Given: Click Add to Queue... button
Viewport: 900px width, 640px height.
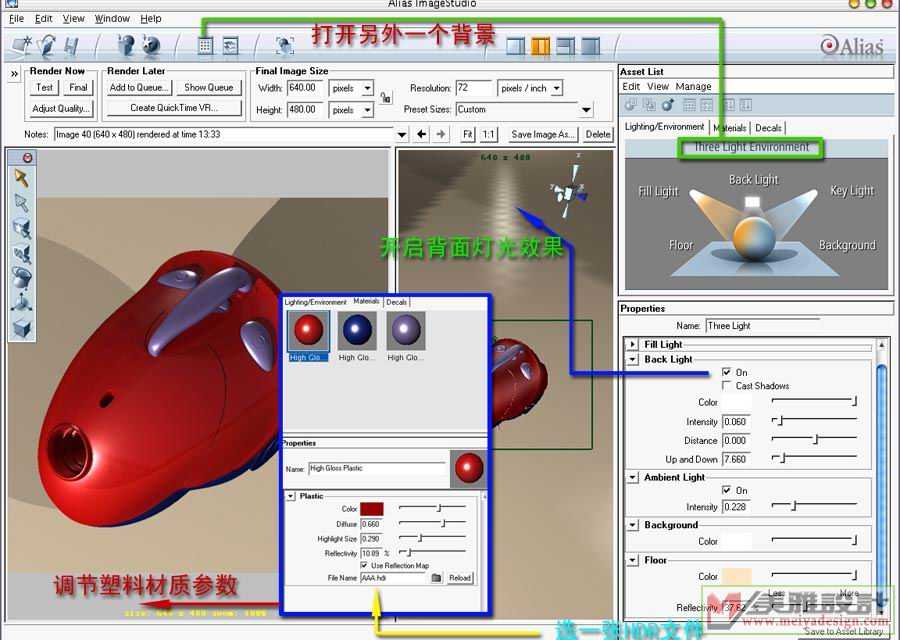Looking at the screenshot, I should [138, 87].
